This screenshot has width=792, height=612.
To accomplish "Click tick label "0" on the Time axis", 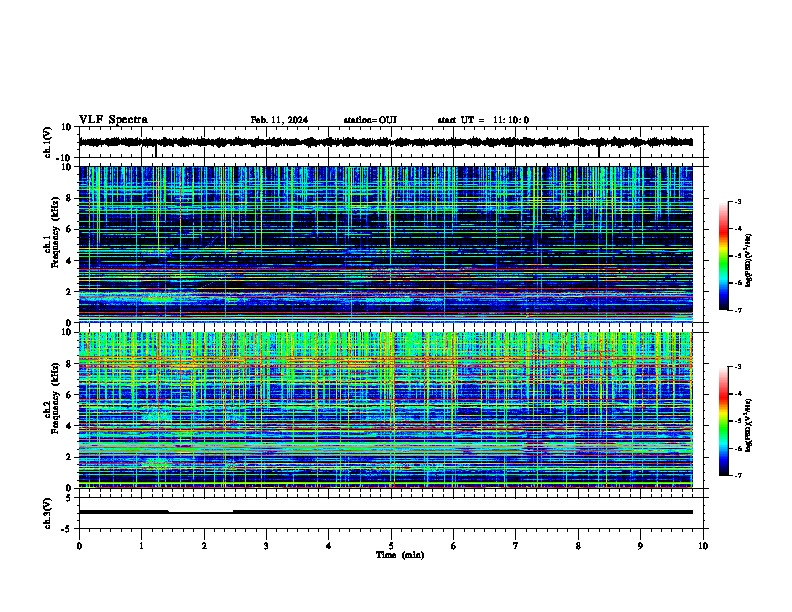I will (79, 546).
